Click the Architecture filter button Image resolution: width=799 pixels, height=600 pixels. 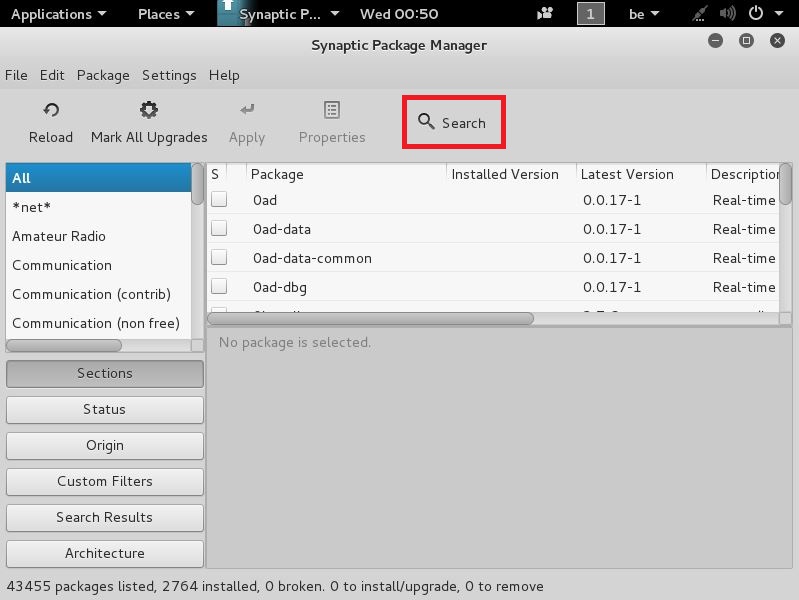click(105, 554)
